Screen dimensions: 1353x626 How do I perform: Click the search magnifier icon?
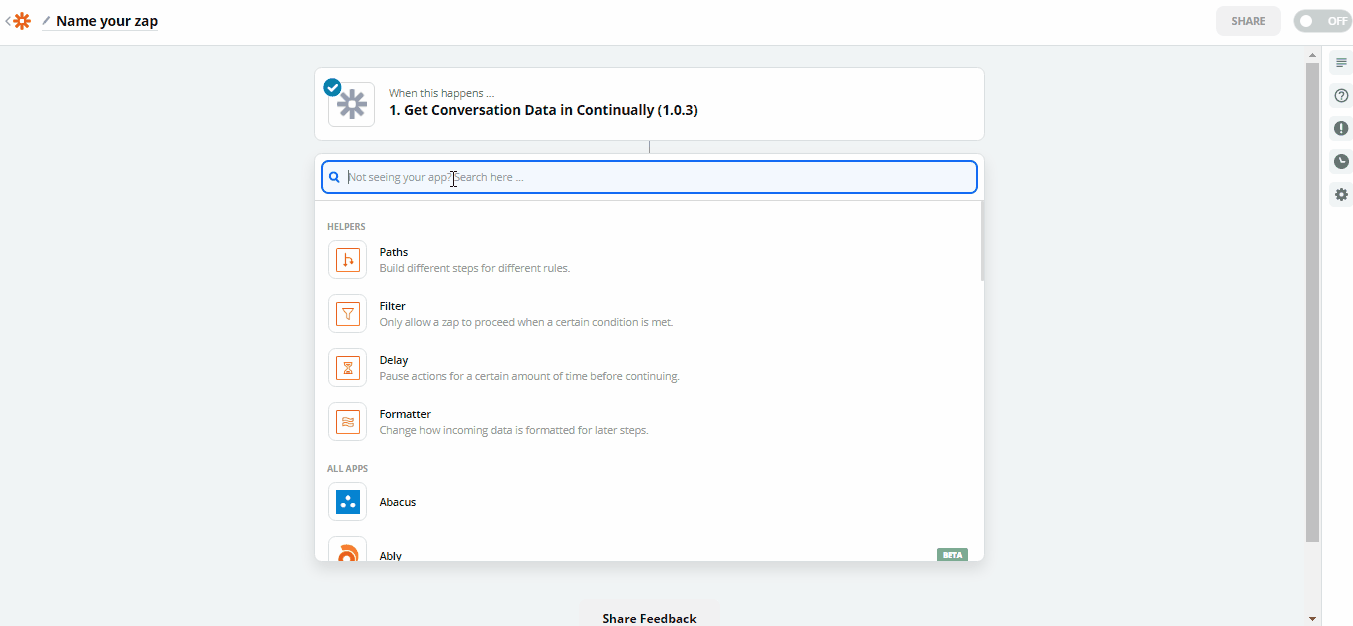pos(335,177)
